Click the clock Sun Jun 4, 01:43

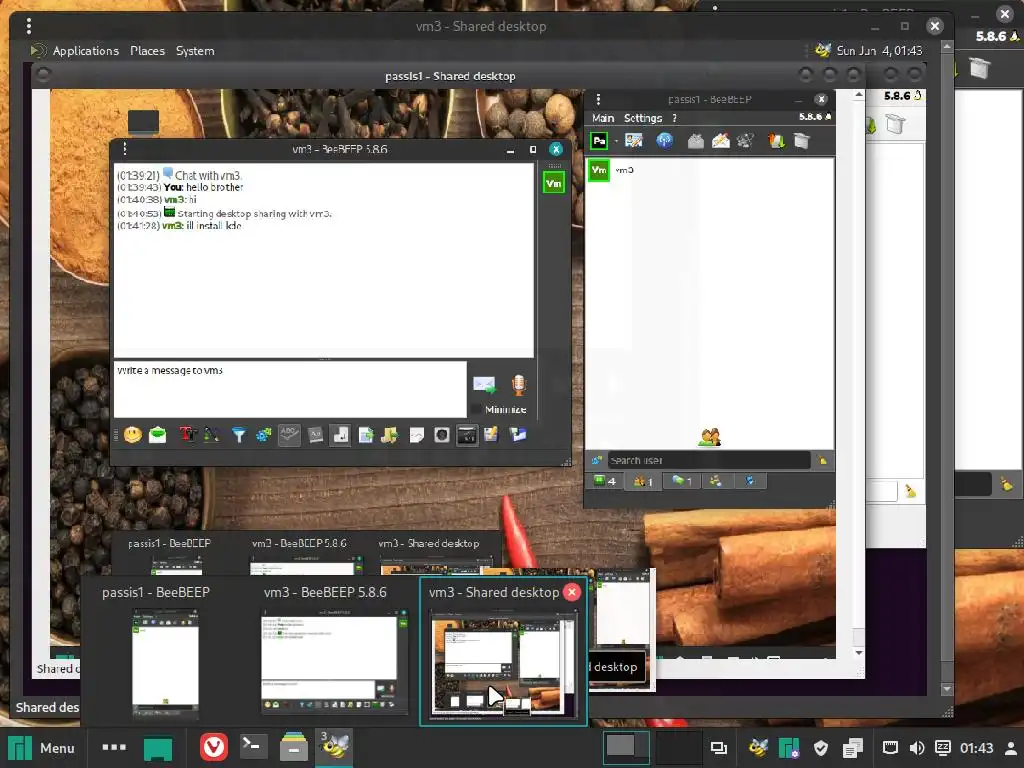tap(879, 51)
